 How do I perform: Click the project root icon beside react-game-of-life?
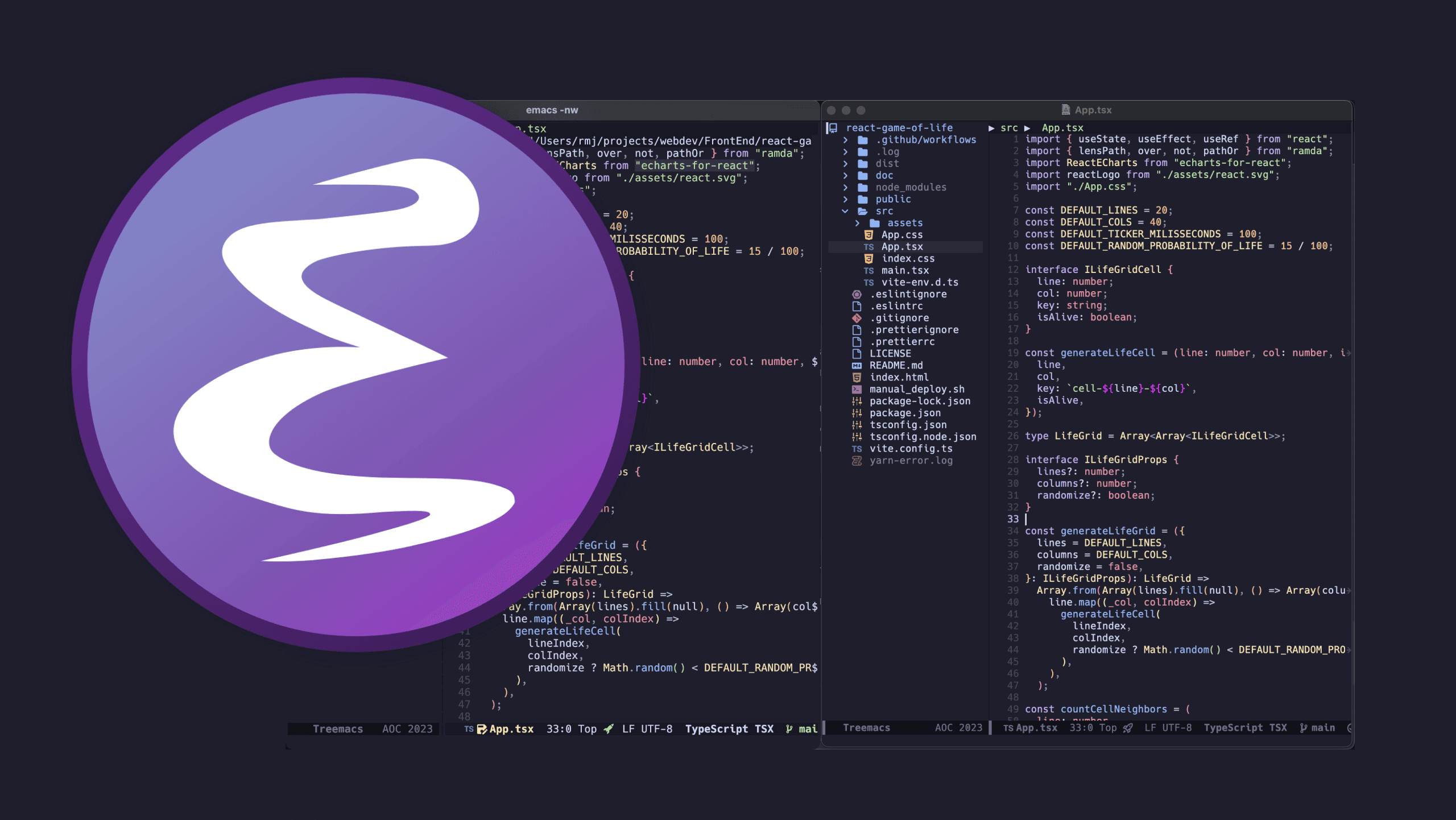click(x=832, y=128)
